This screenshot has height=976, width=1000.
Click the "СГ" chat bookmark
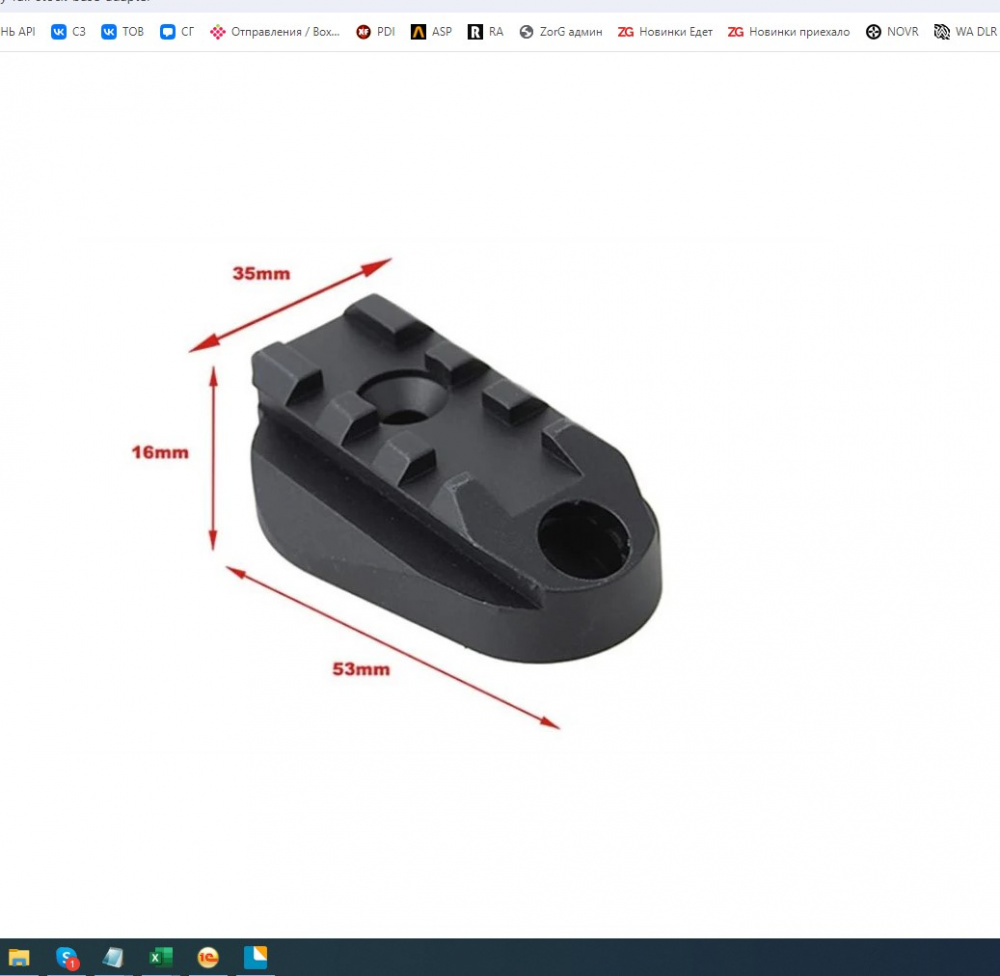click(x=178, y=32)
